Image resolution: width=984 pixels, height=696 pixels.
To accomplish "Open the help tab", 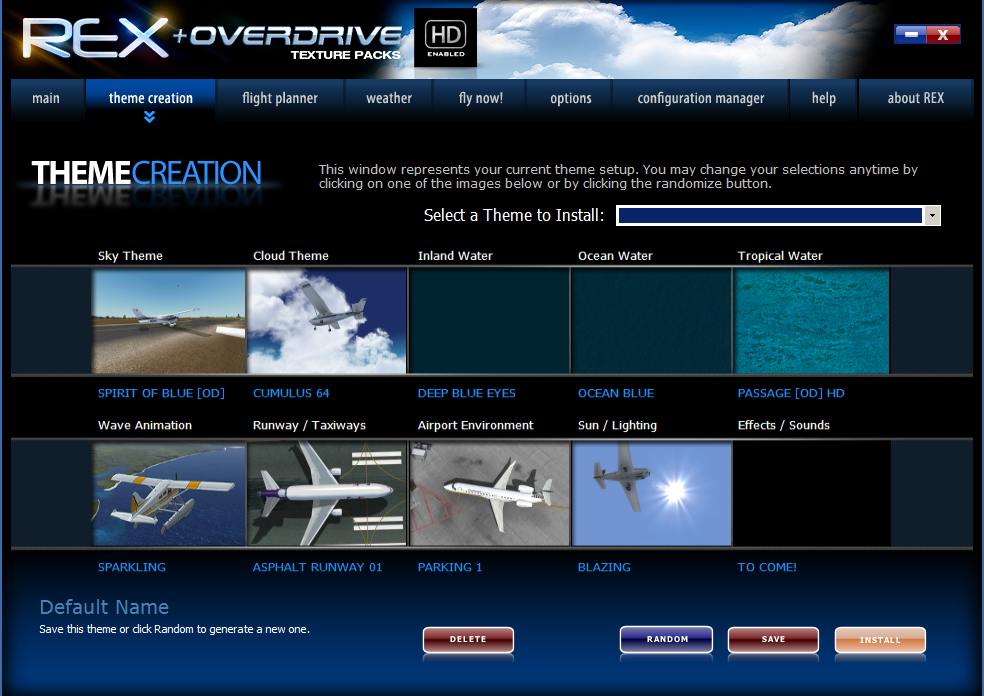I will click(x=823, y=99).
